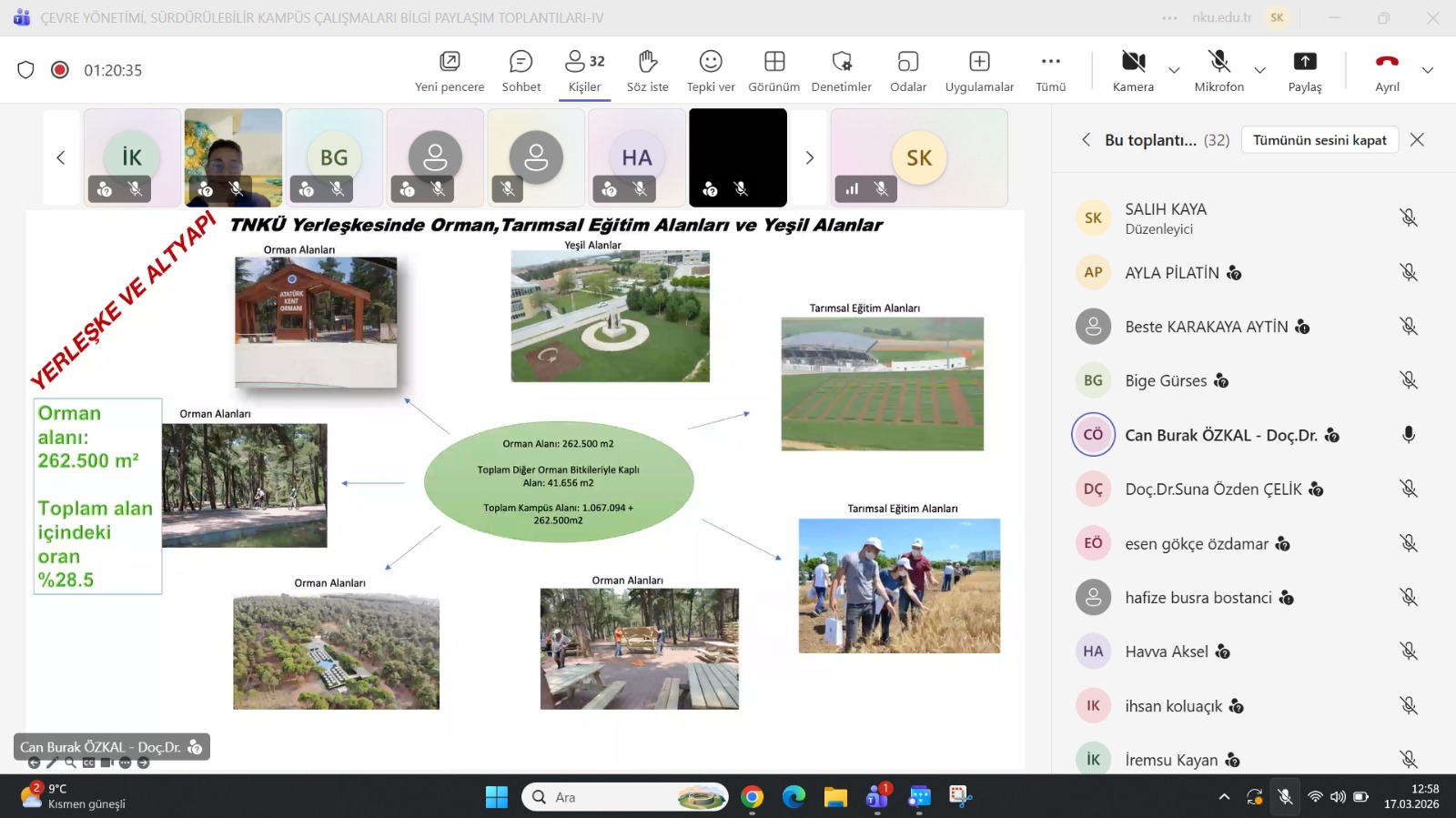1456x818 pixels.
Task: Expand the Kamera options arrow
Action: coord(1174,70)
